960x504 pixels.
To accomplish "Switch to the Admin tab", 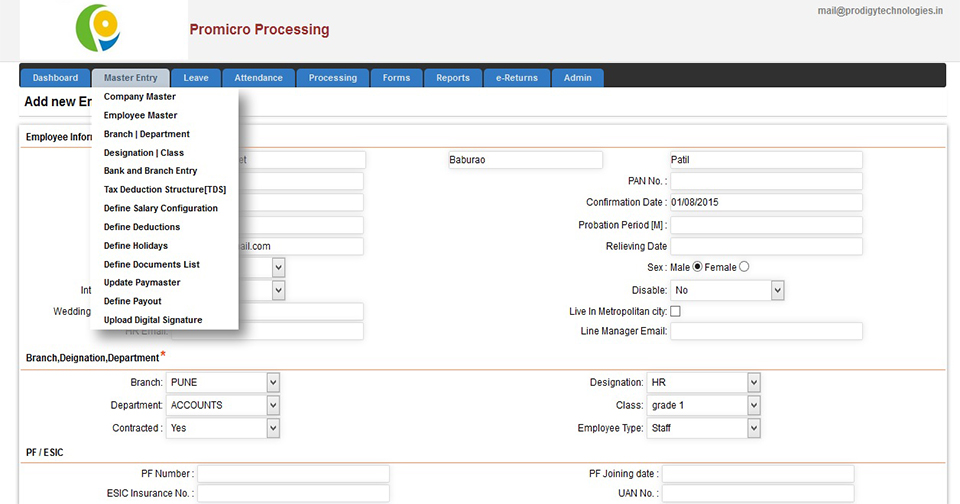I will 577,78.
